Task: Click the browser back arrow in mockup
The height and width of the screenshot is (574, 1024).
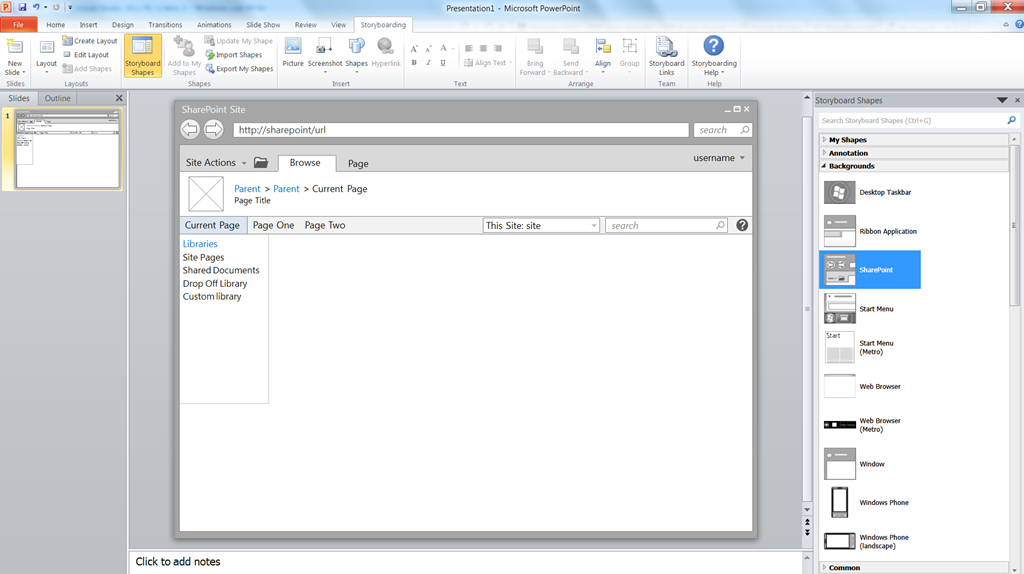Action: pyautogui.click(x=190, y=129)
